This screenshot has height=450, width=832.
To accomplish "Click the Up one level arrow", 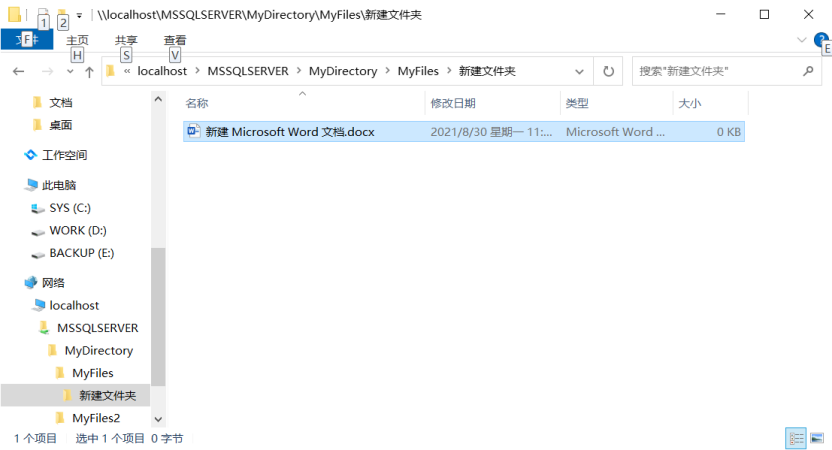I will (x=89, y=72).
